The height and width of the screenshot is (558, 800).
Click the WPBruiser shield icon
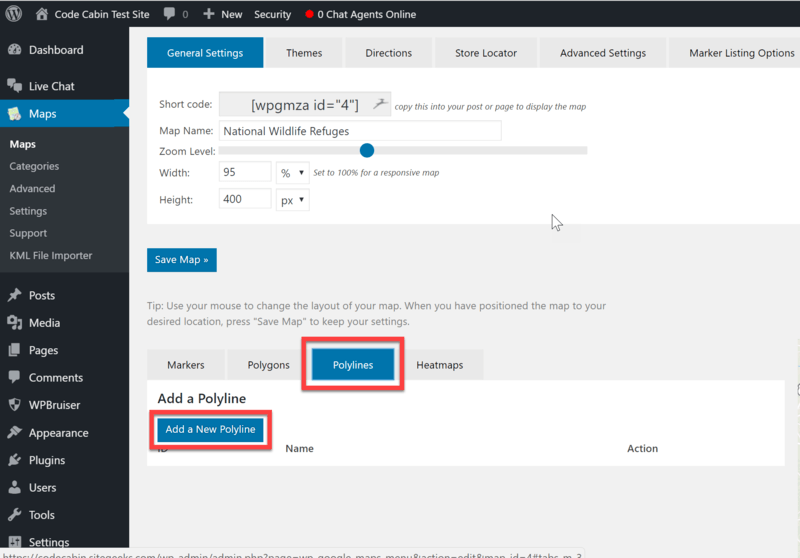click(x=15, y=404)
